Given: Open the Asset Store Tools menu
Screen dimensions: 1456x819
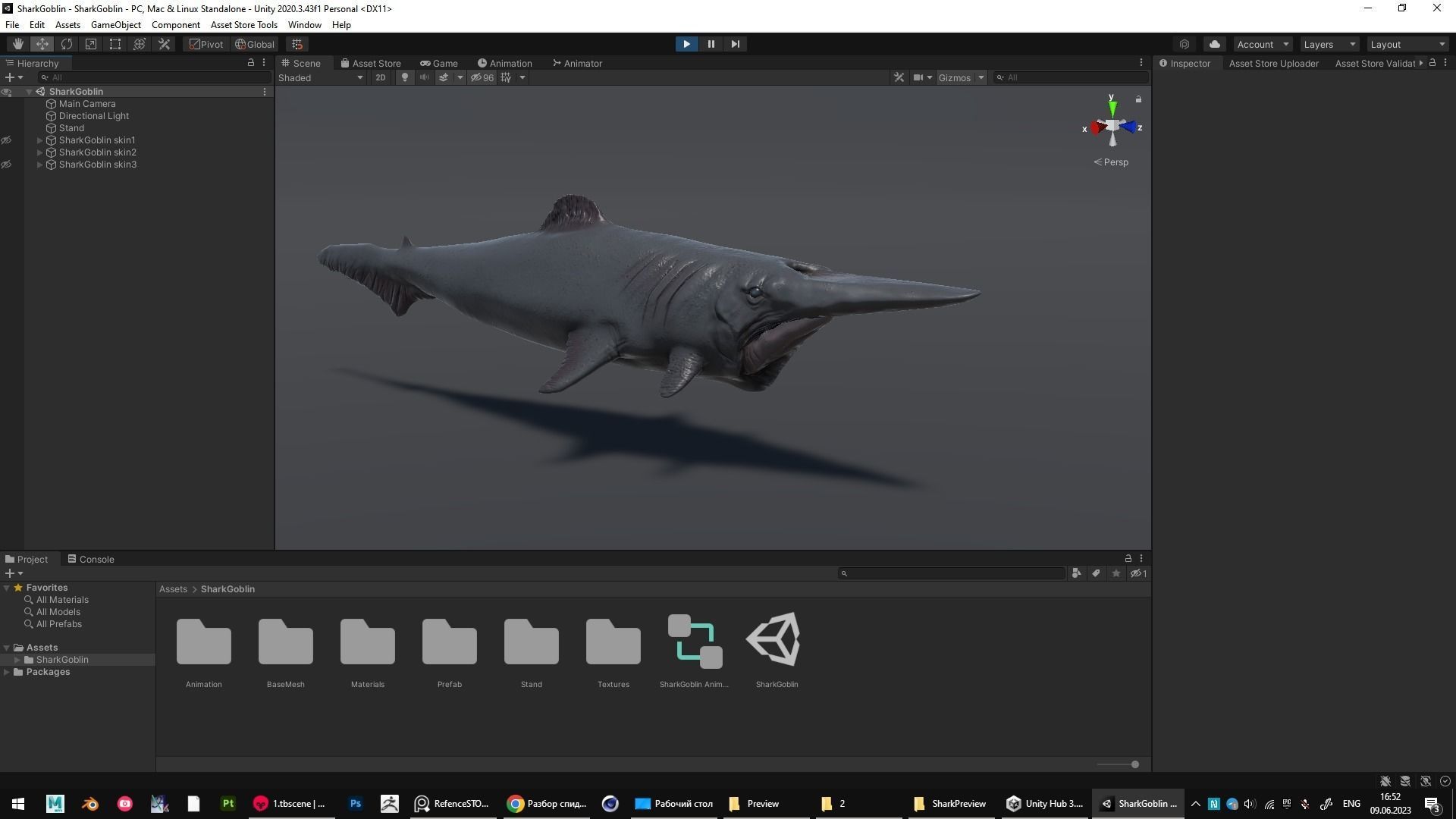Looking at the screenshot, I should [x=244, y=25].
